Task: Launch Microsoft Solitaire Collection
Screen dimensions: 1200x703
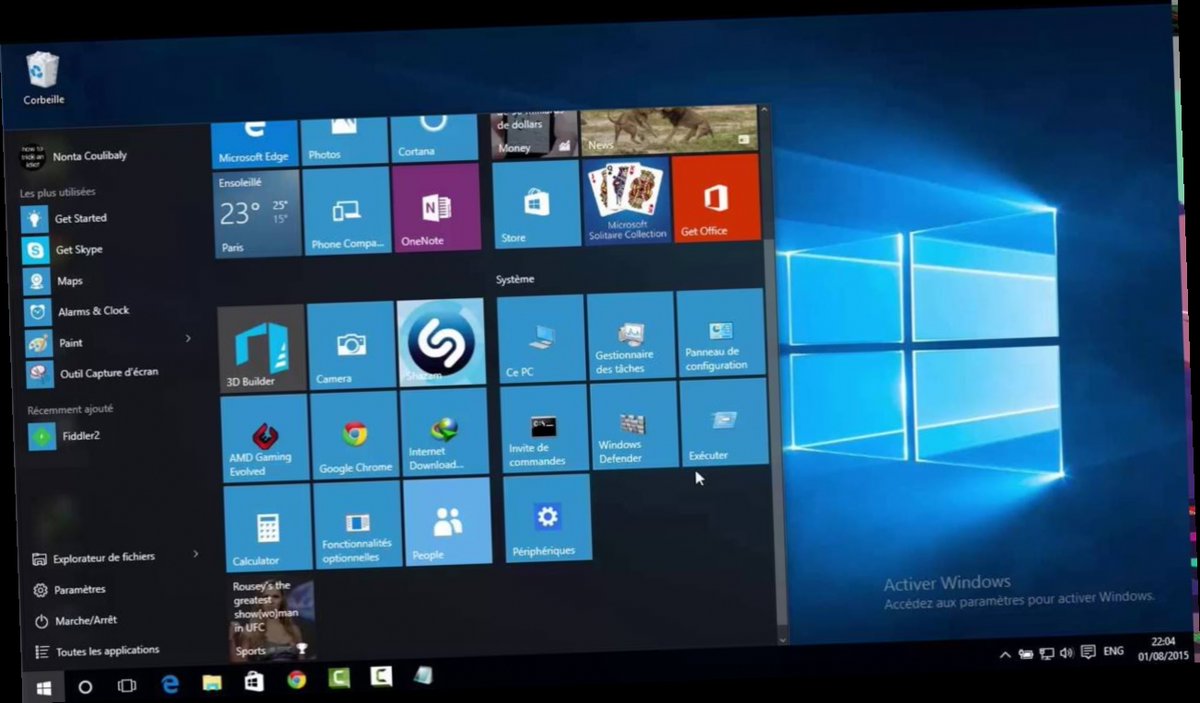Action: pos(627,200)
